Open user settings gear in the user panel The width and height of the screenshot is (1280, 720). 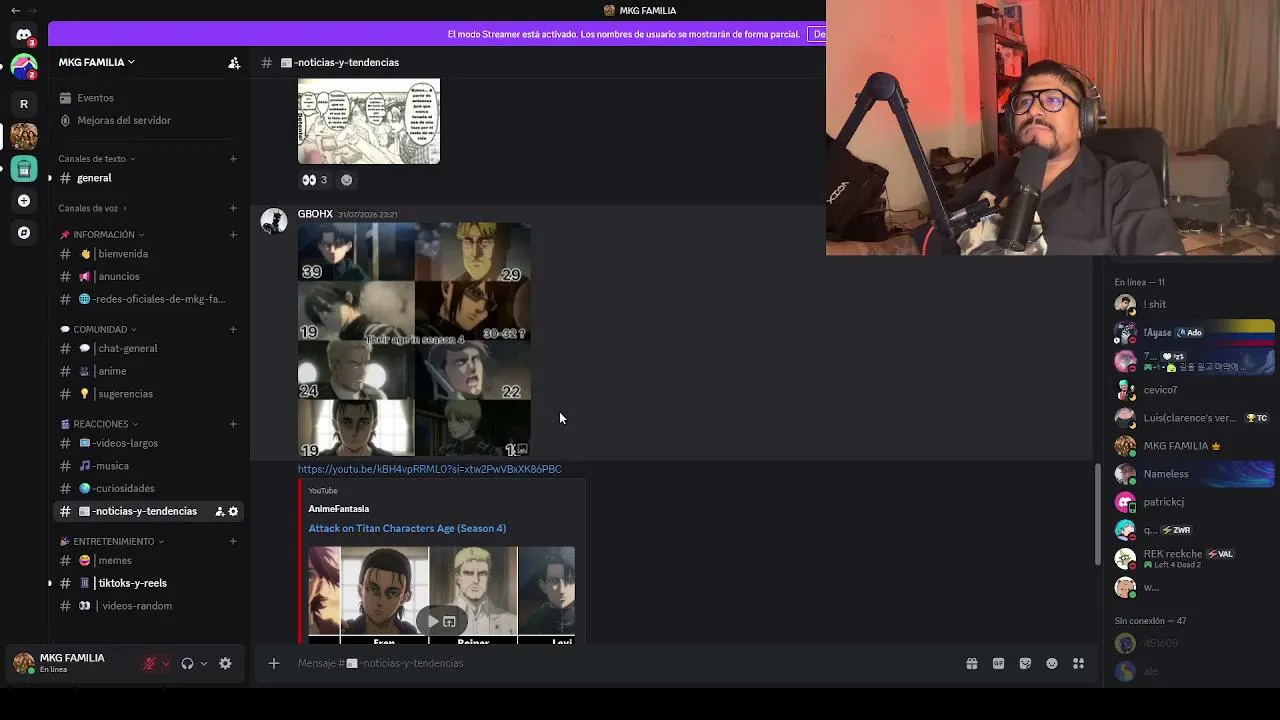[225, 663]
